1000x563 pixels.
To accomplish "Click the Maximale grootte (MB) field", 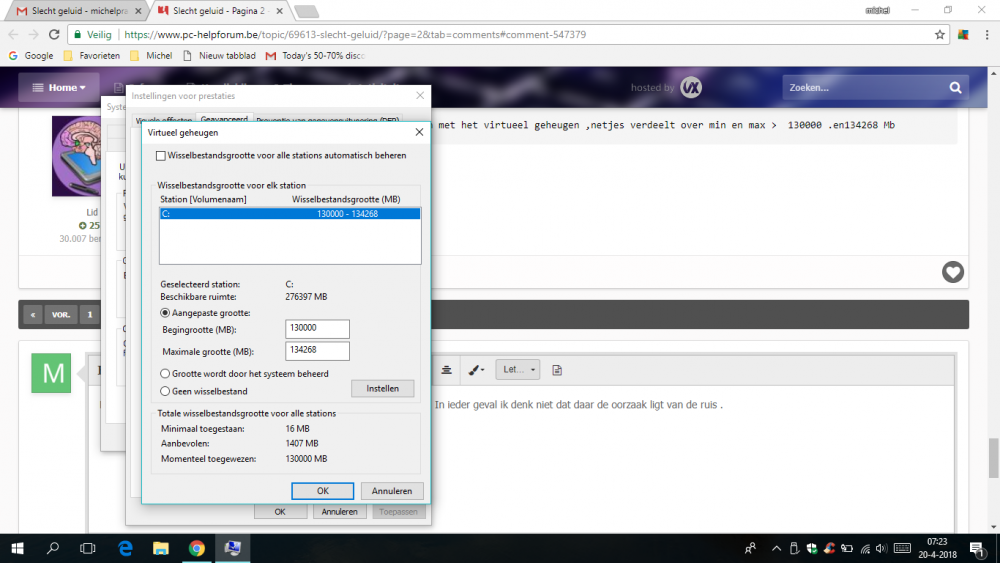I will (317, 351).
